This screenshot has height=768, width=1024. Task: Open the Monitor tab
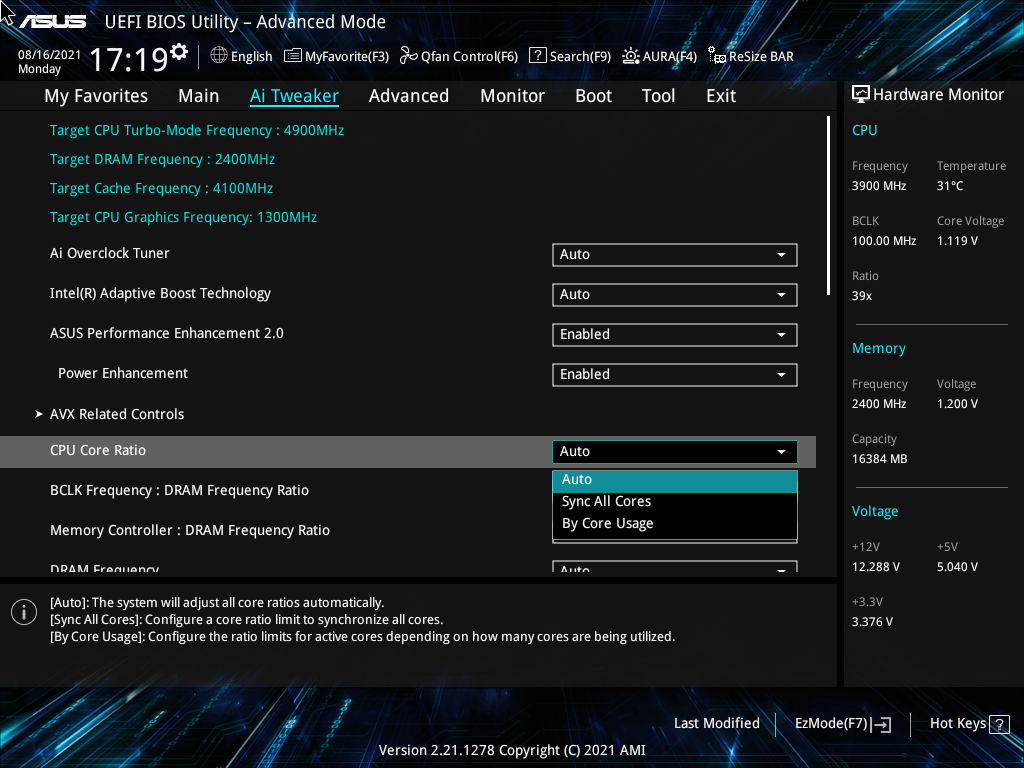pos(512,96)
